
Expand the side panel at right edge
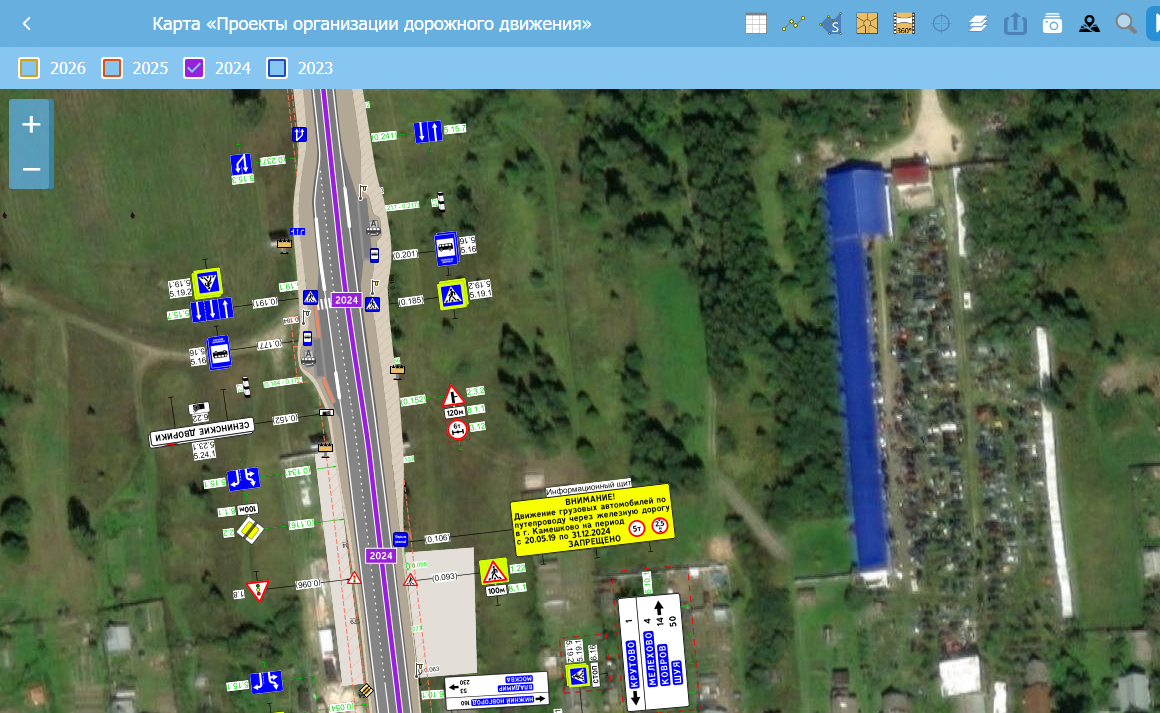pyautogui.click(x=1152, y=24)
